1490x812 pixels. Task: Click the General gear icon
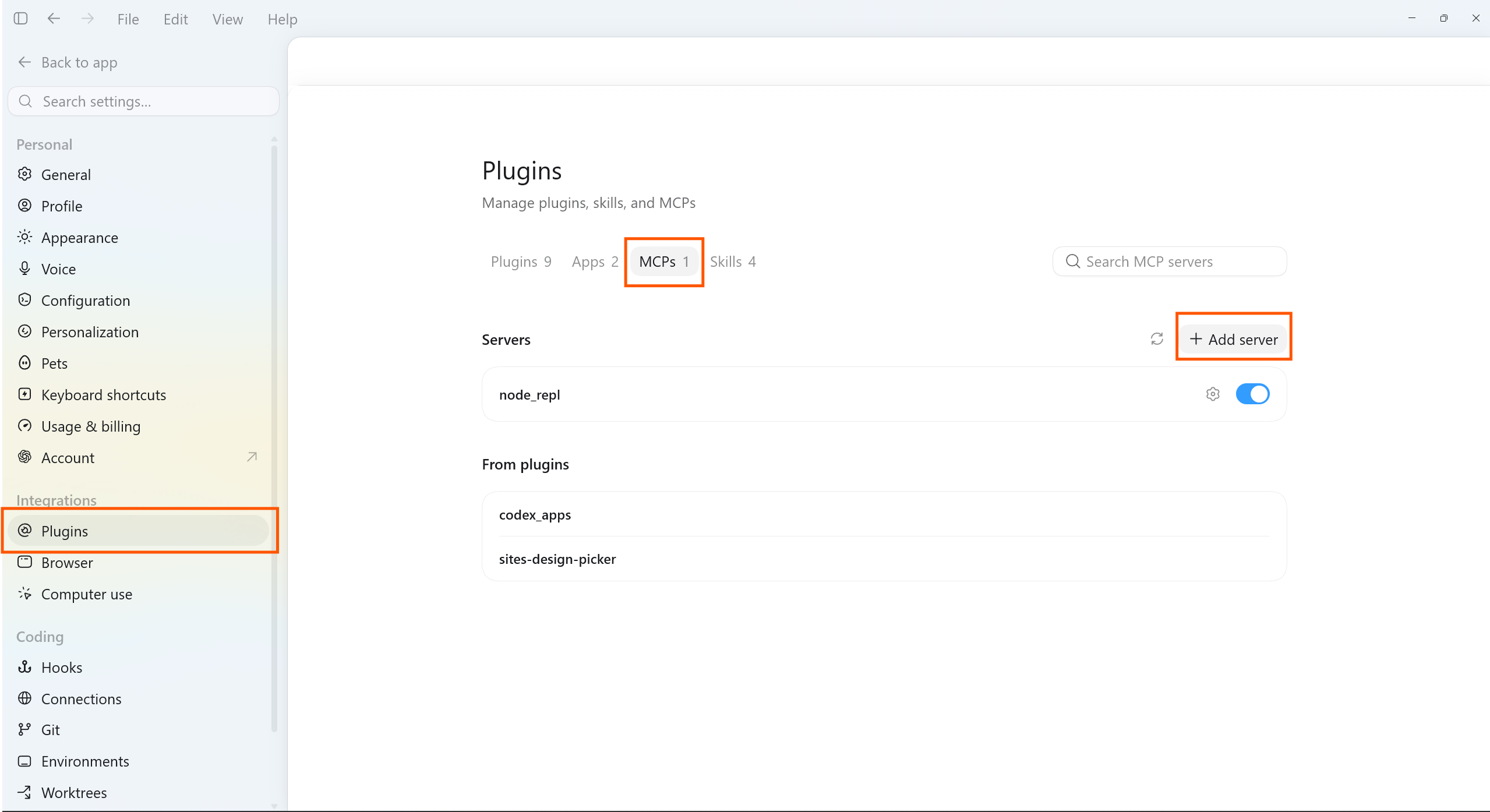pos(24,174)
